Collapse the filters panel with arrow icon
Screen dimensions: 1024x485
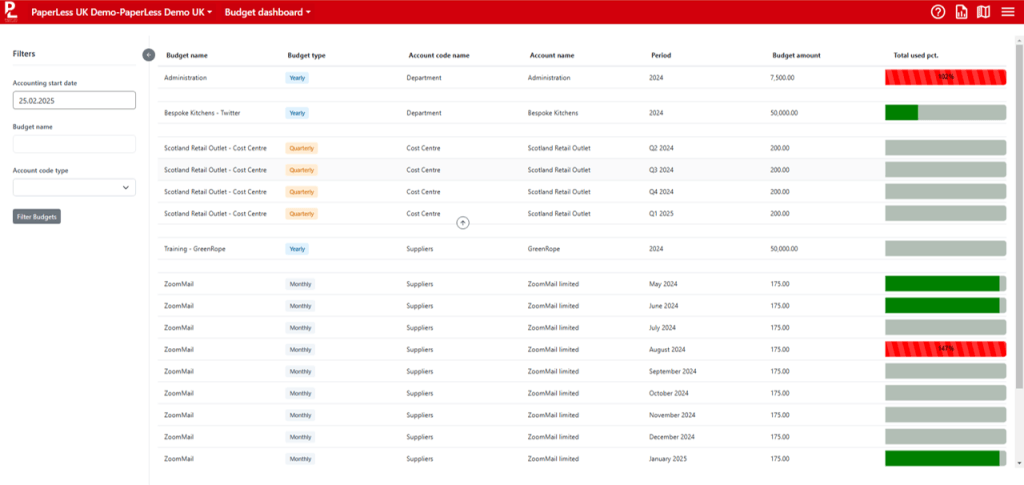149,54
